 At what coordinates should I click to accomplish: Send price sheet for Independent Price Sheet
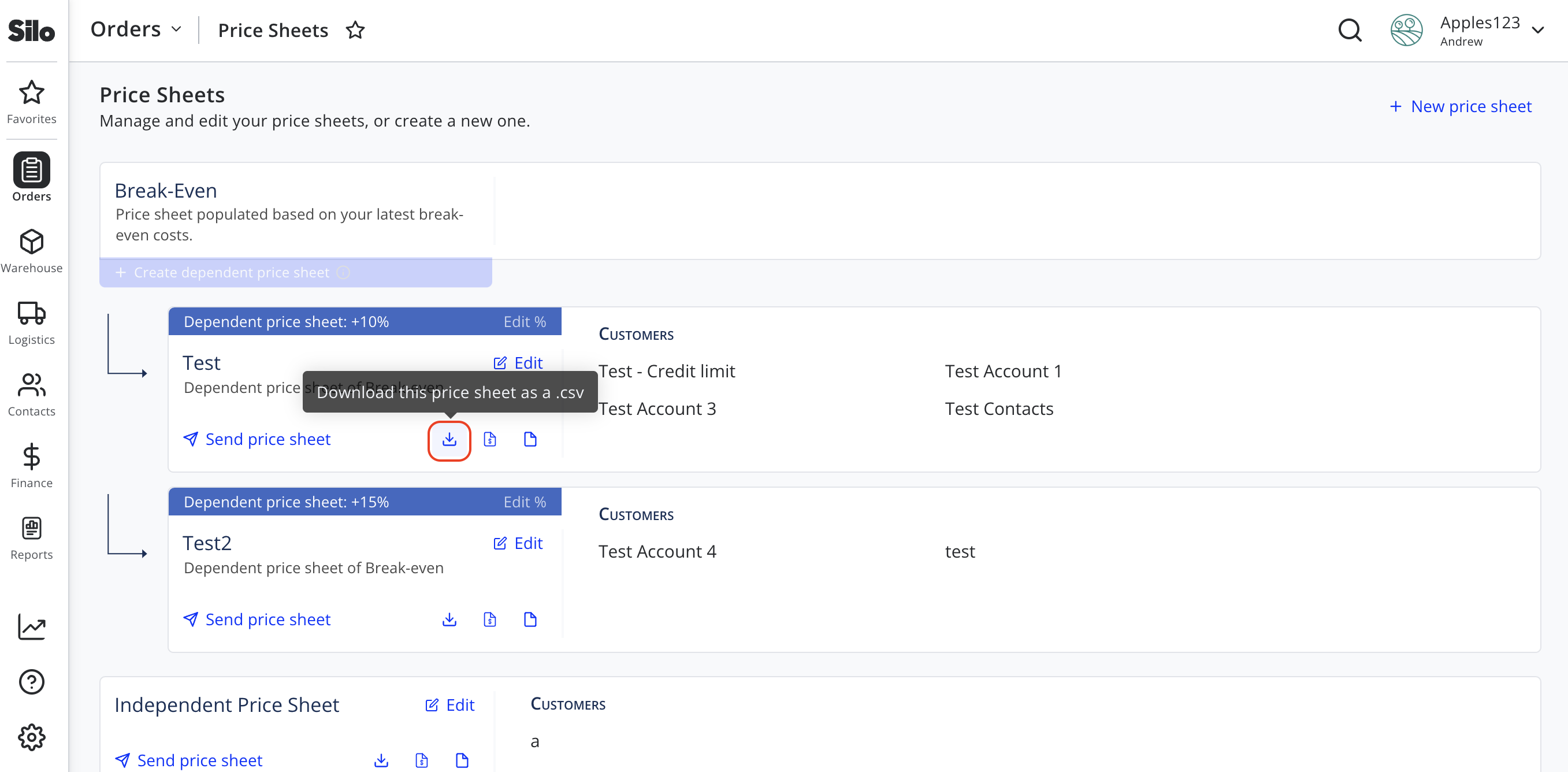tap(189, 760)
